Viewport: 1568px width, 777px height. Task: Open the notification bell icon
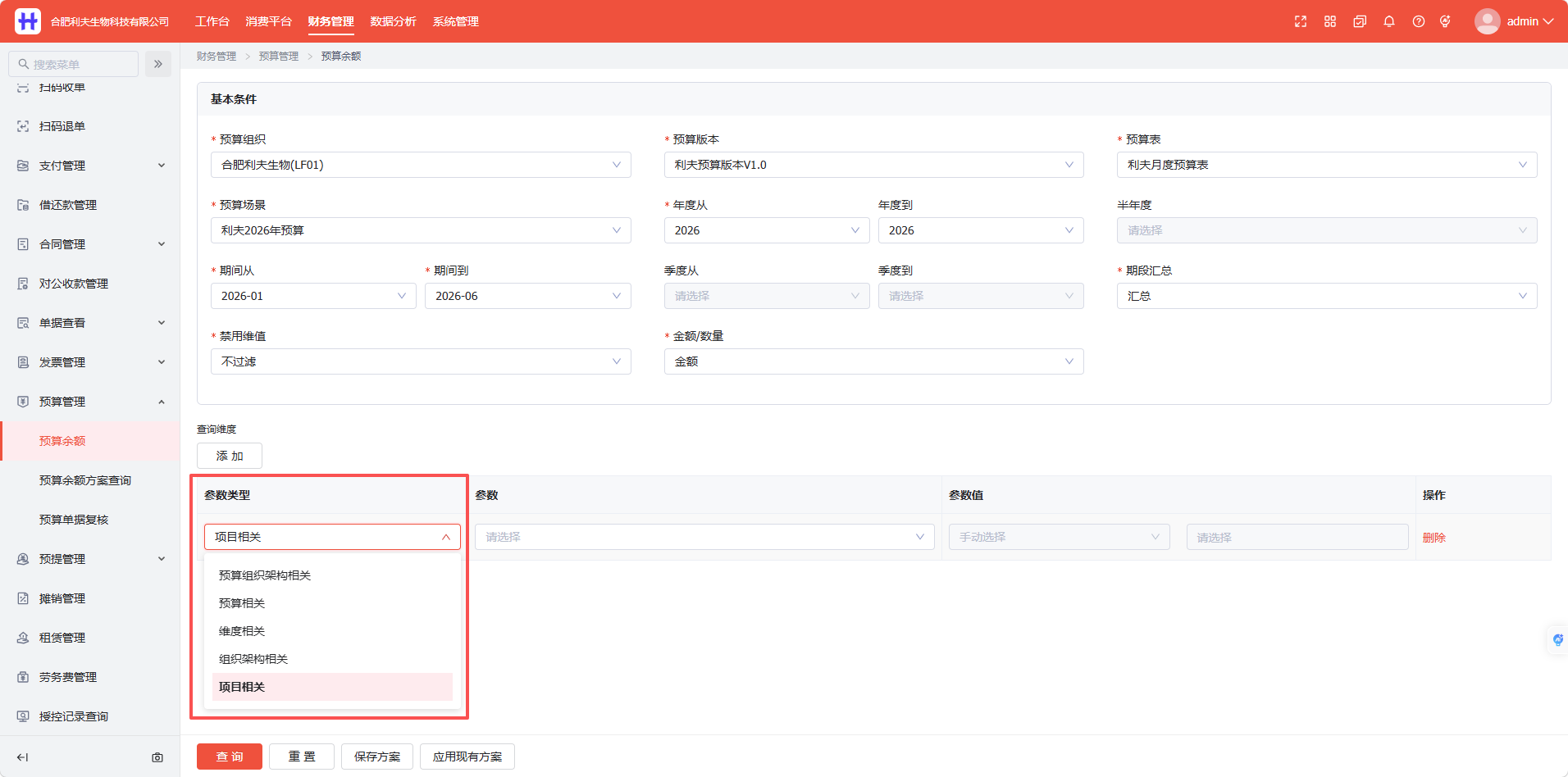(x=1389, y=21)
